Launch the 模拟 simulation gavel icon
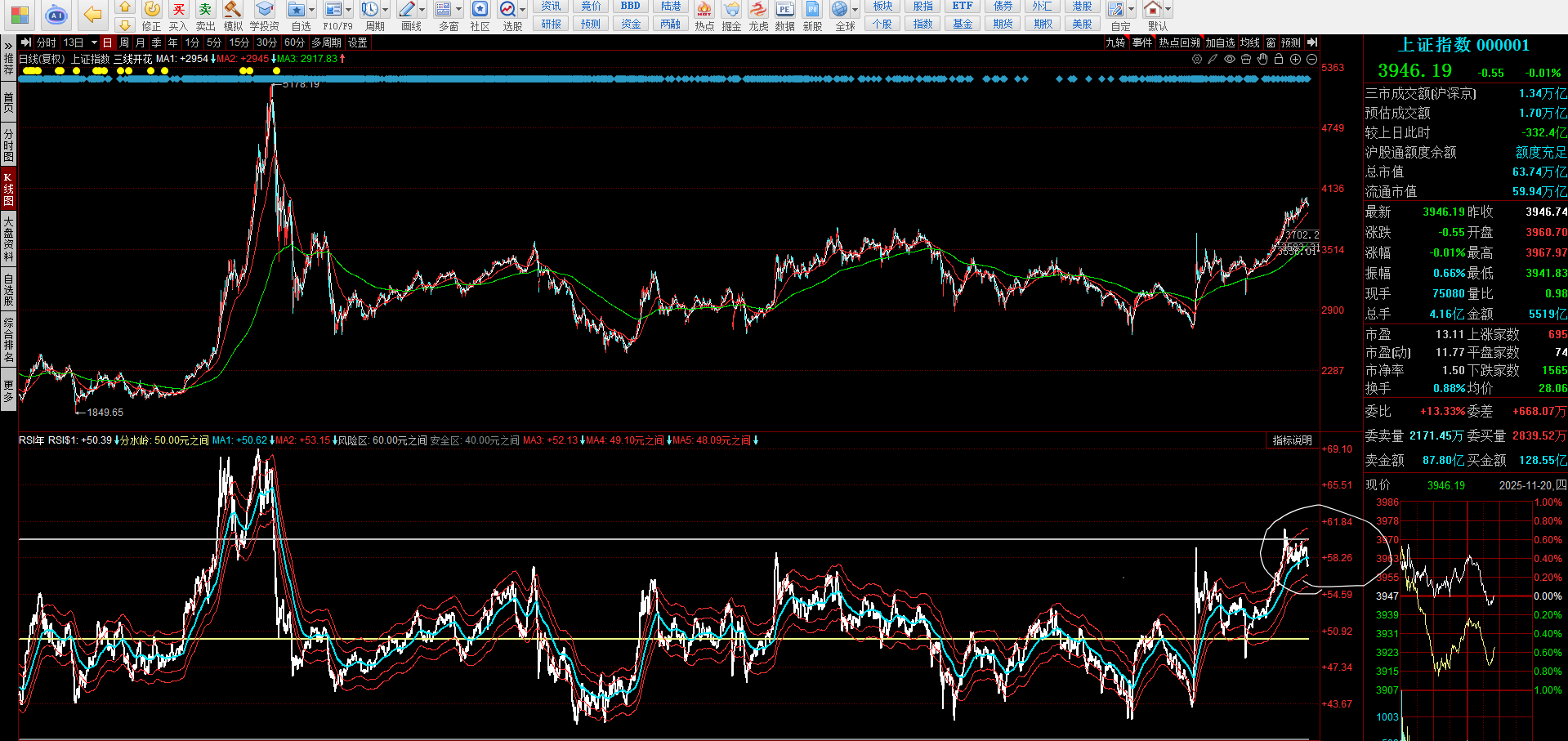Image resolution: width=1568 pixels, height=741 pixels. tap(233, 10)
